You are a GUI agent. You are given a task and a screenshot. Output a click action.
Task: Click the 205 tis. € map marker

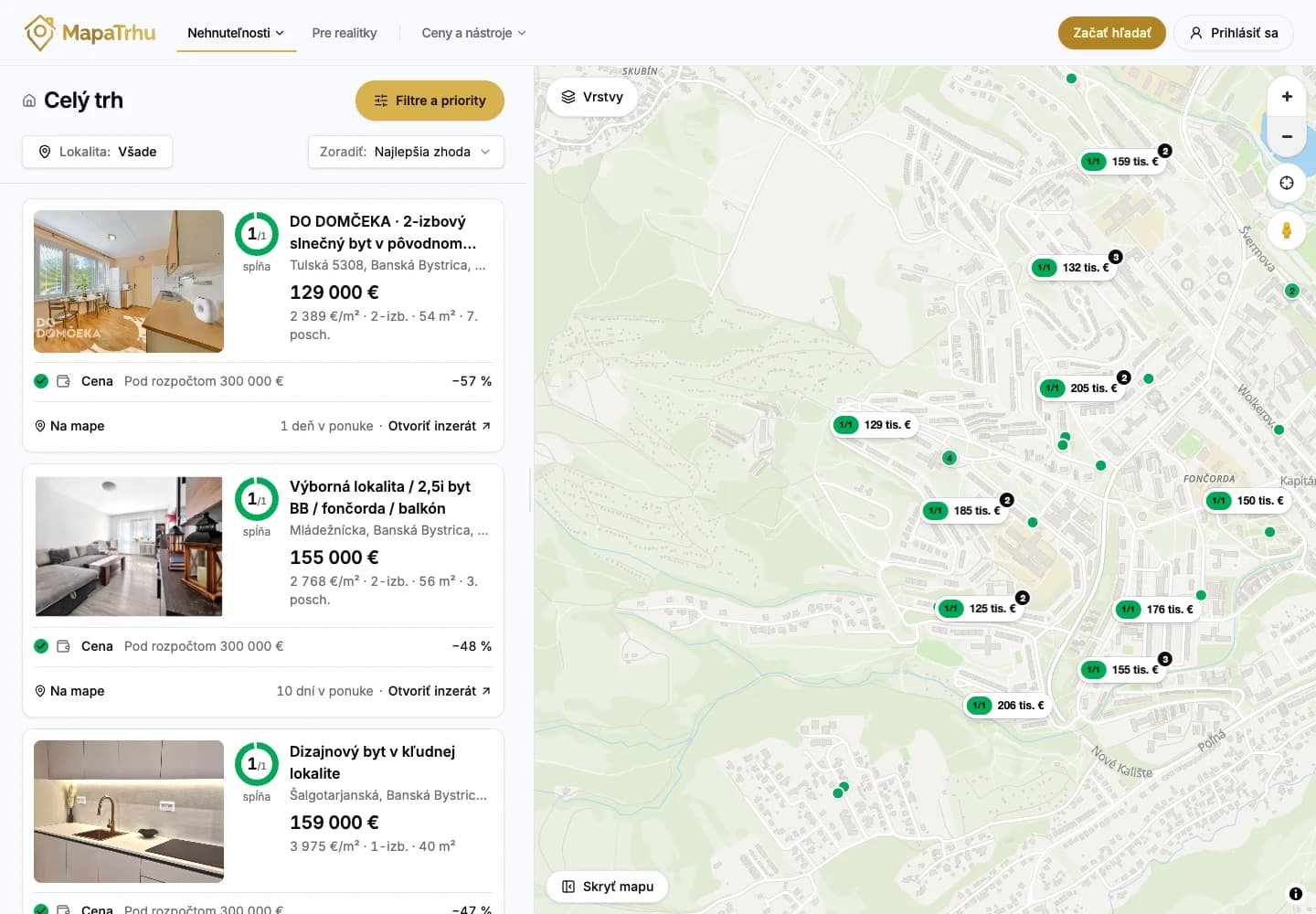coord(1081,388)
